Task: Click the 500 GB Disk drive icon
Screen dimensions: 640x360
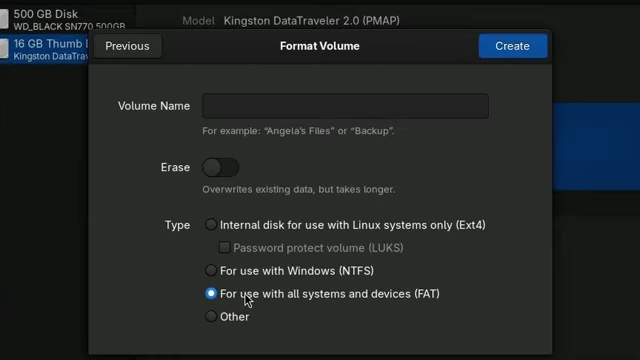Action: (x=4, y=19)
